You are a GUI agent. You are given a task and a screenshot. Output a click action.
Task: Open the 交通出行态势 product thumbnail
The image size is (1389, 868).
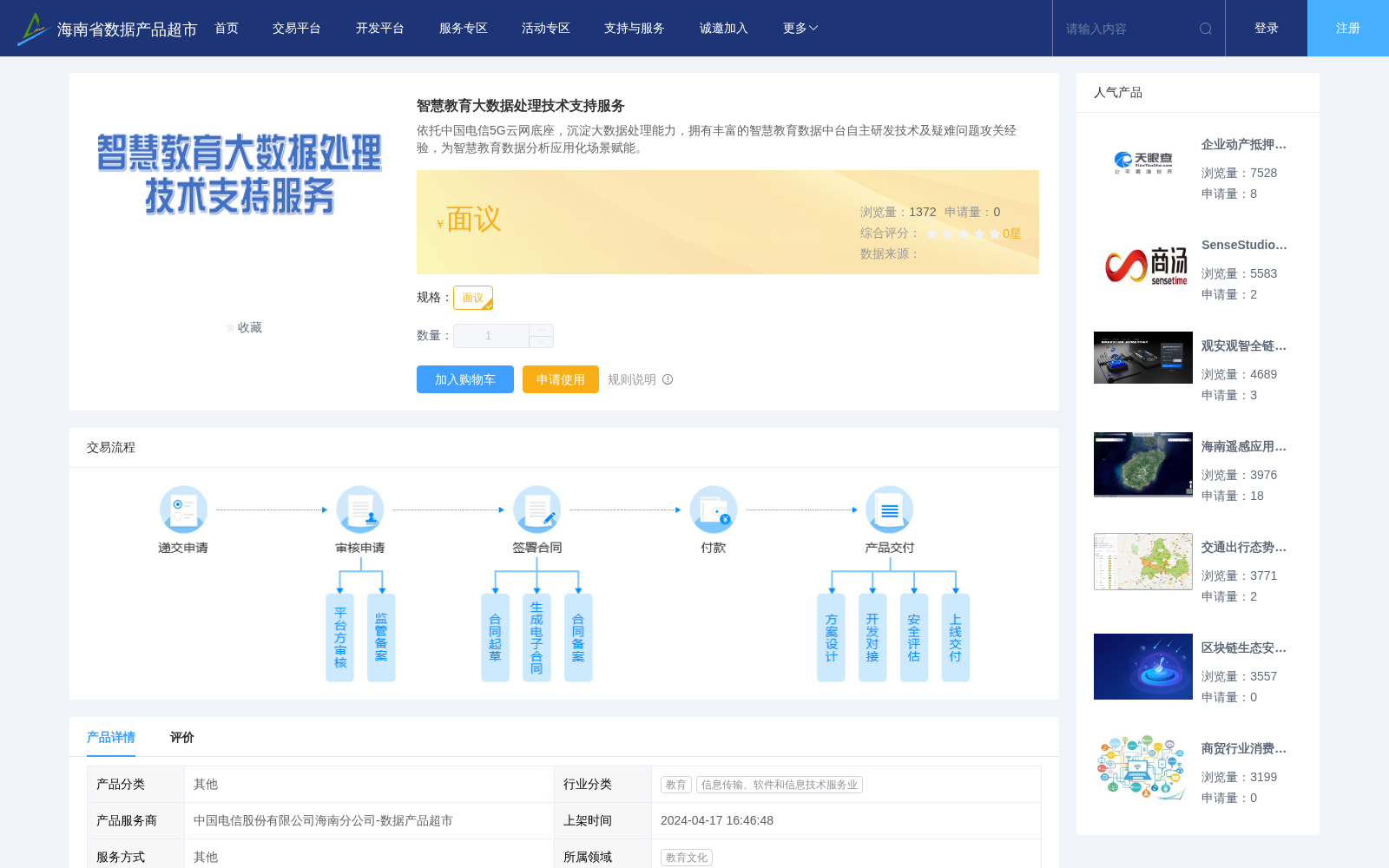click(x=1143, y=562)
